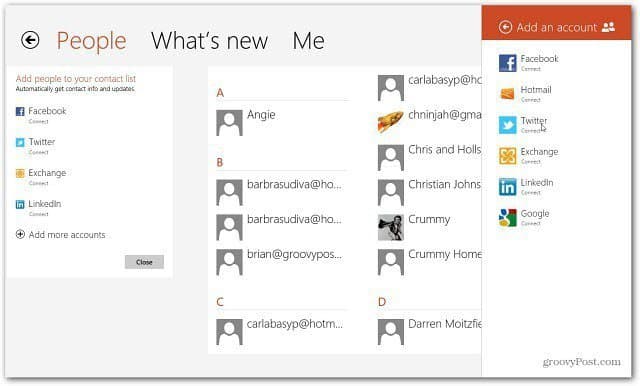Viewport: 640px width, 386px height.
Task: Click small Twitter icon in contact list box
Action: 20,142
